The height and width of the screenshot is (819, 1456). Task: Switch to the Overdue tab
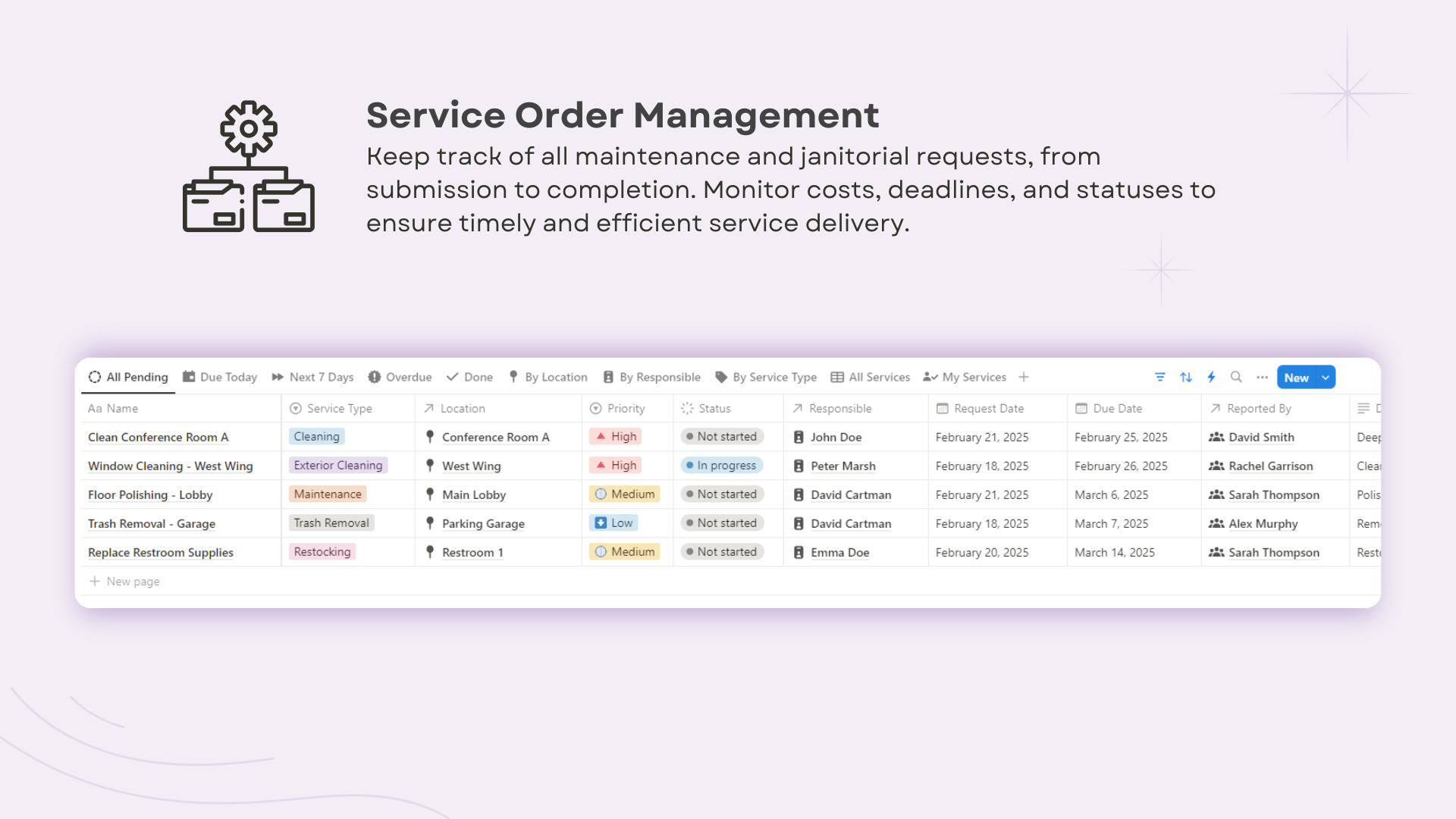click(x=400, y=377)
